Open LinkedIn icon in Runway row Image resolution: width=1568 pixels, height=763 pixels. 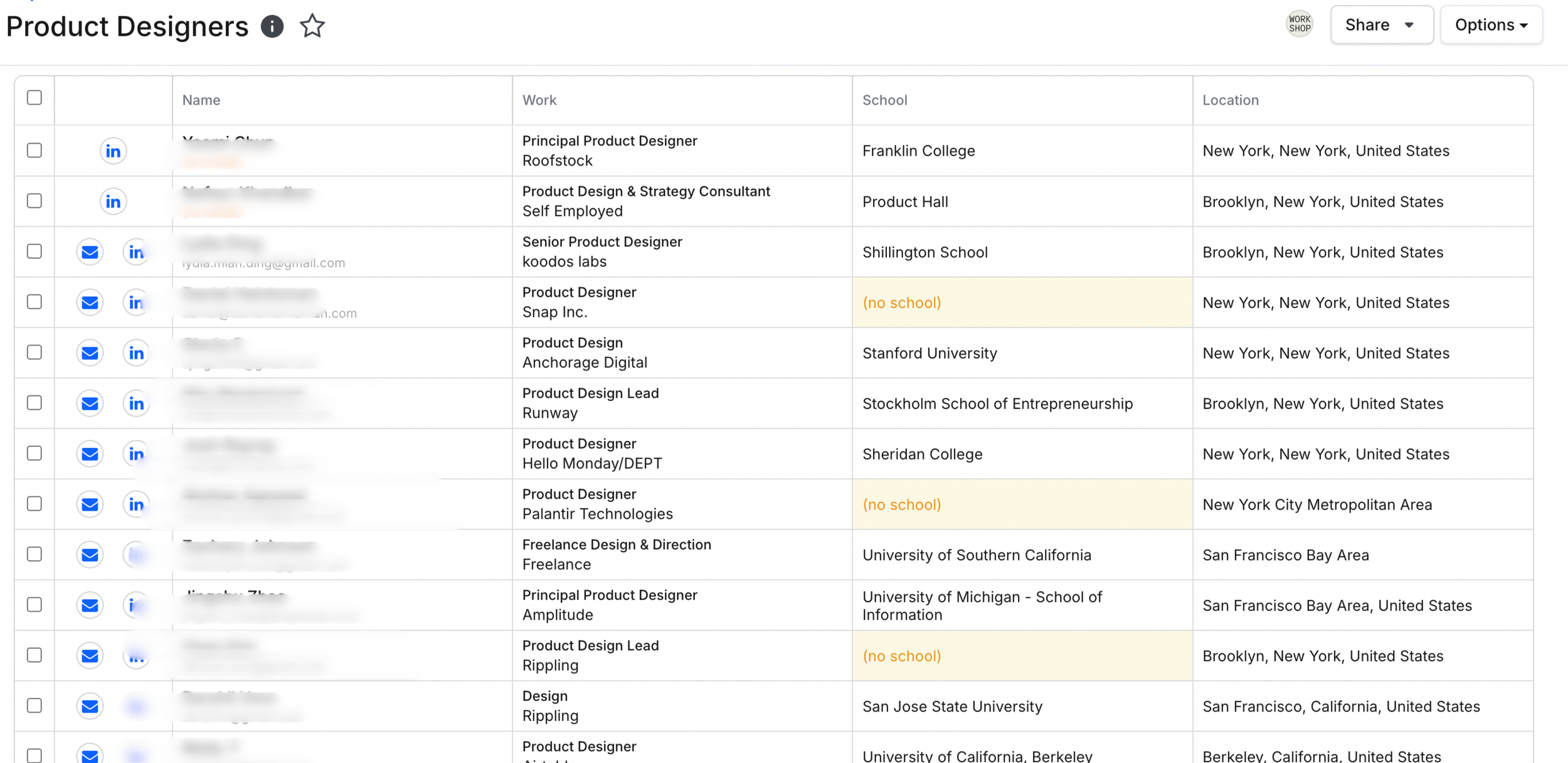click(136, 403)
